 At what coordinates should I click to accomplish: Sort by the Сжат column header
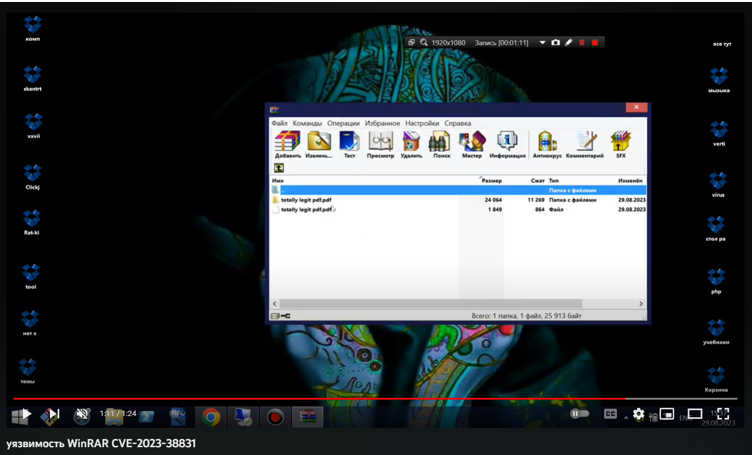pos(537,181)
